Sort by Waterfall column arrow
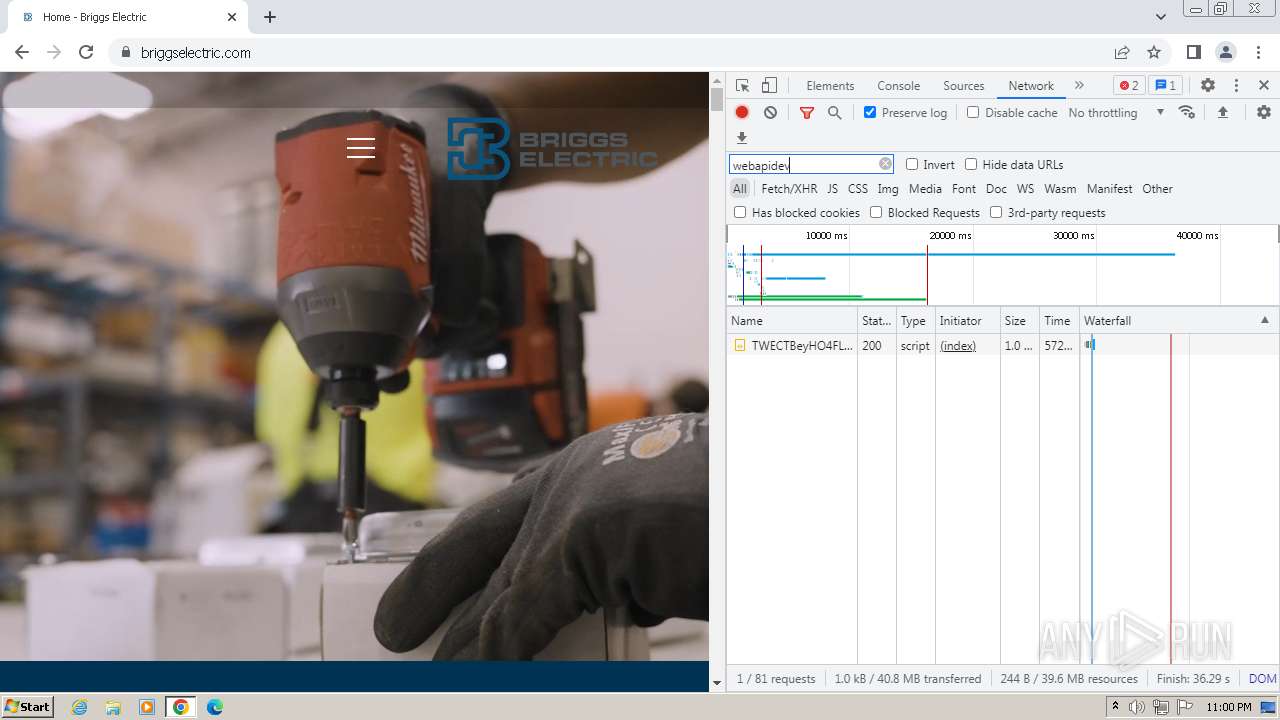The height and width of the screenshot is (720, 1280). point(1264,321)
